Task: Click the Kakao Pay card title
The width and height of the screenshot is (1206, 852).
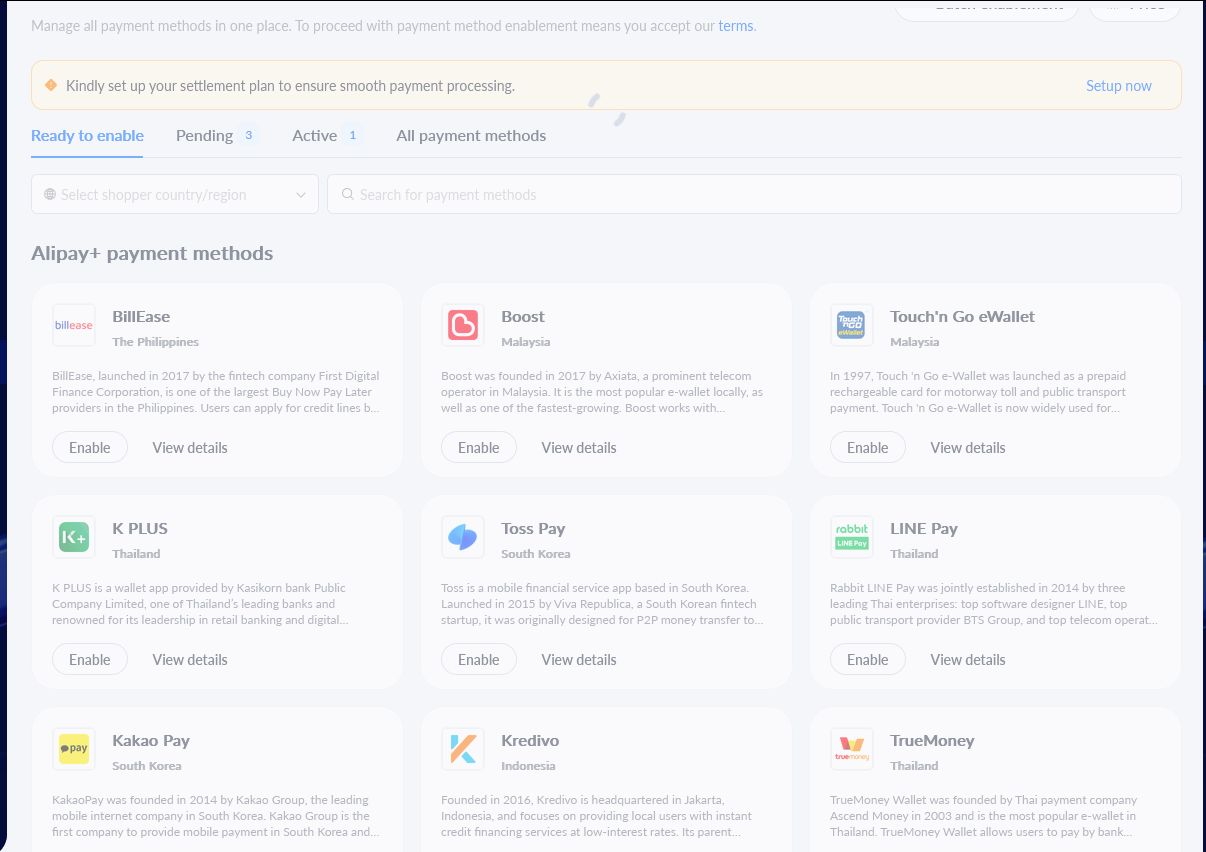Action: (x=151, y=741)
